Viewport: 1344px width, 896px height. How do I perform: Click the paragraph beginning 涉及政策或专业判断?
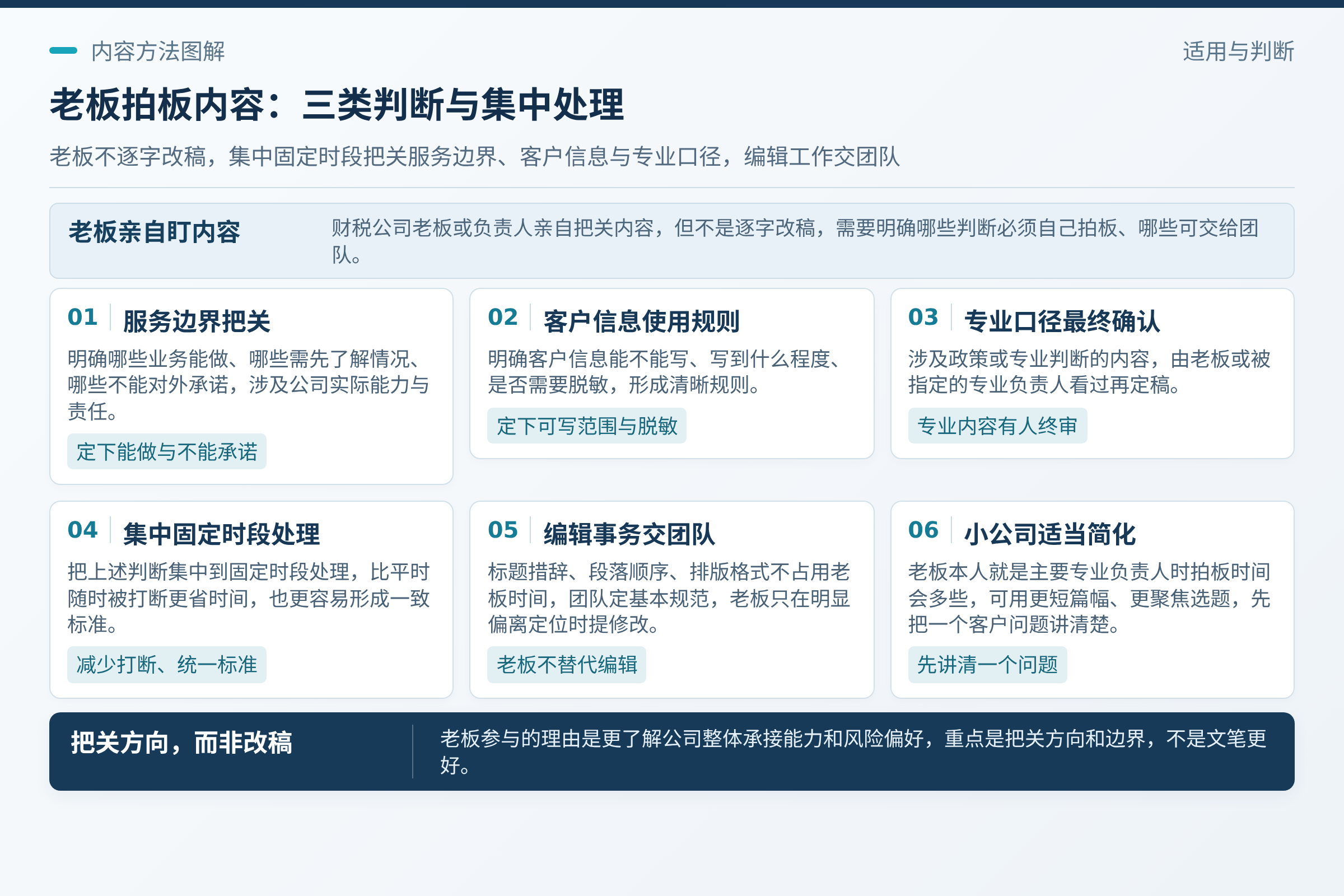tap(1089, 372)
